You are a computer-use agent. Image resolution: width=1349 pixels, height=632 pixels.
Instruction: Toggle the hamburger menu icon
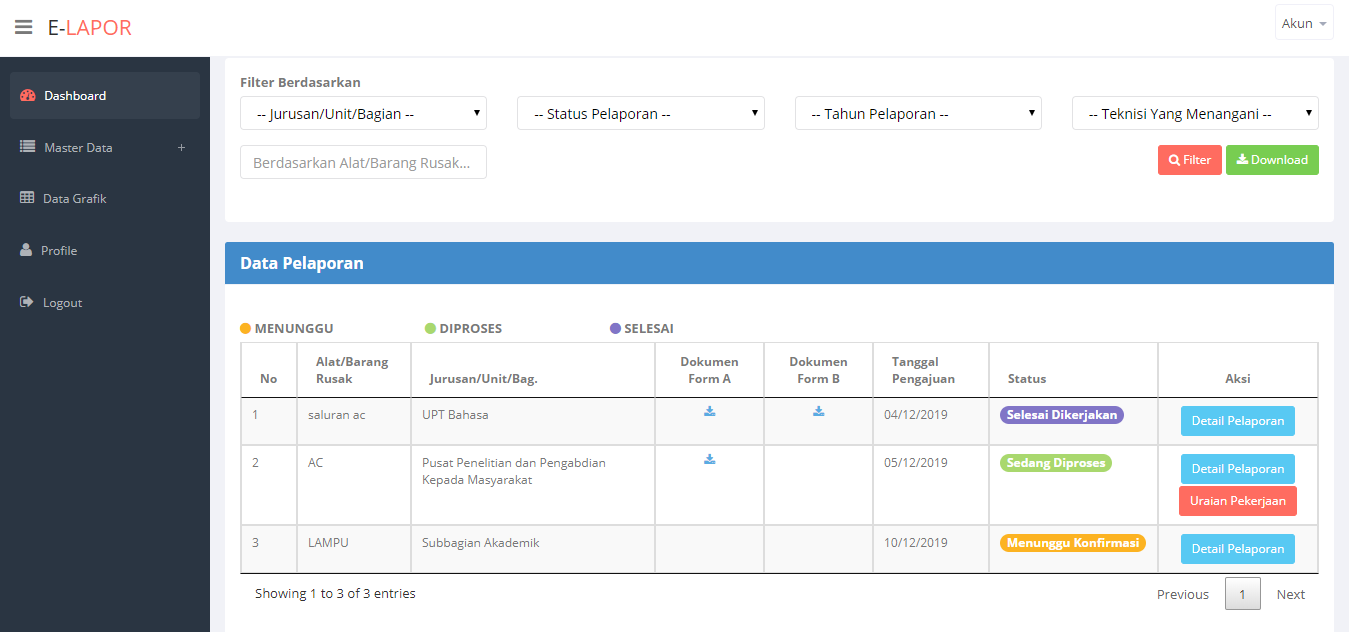23,27
